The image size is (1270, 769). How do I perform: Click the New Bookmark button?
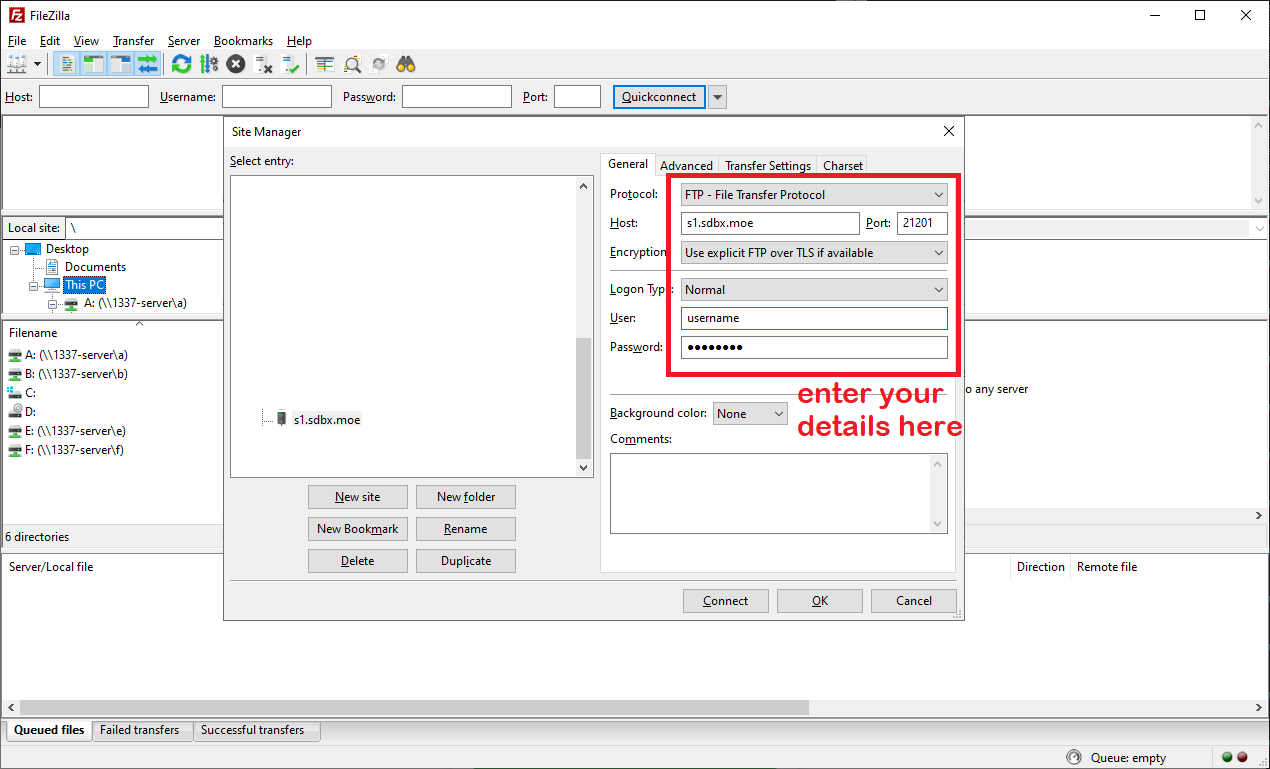coord(358,529)
